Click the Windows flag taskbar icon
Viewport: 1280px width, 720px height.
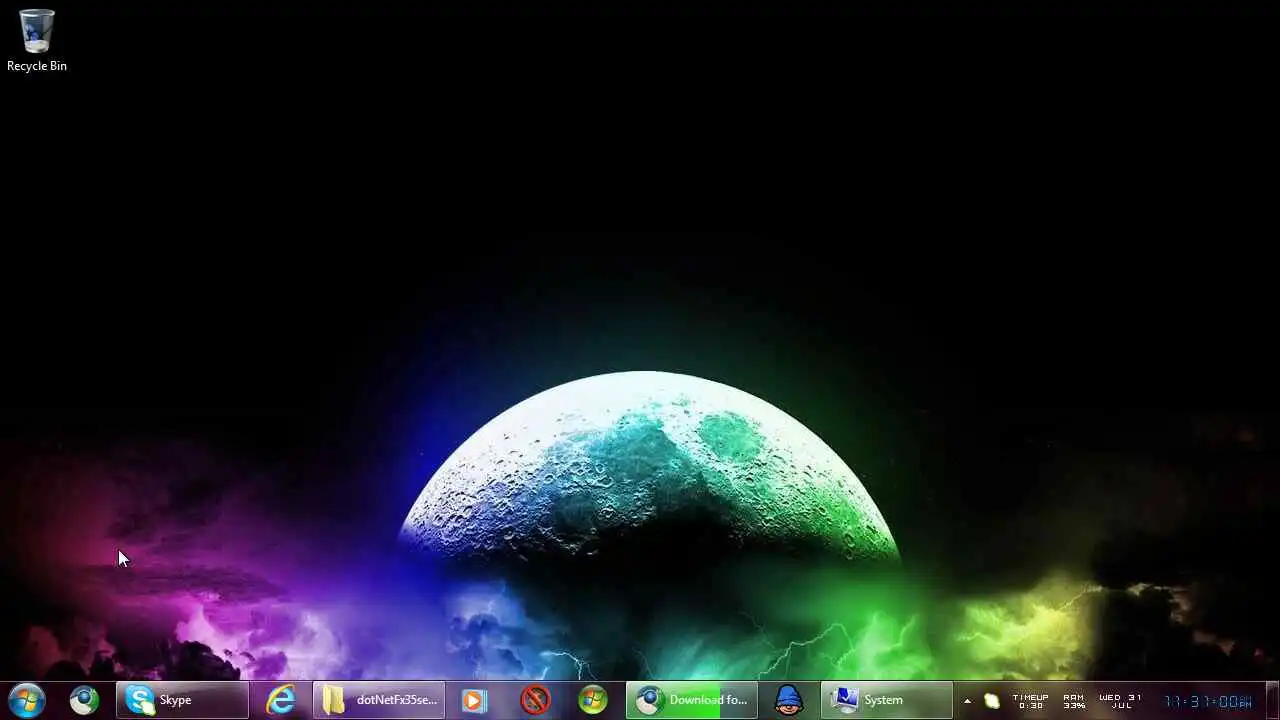[x=593, y=700]
